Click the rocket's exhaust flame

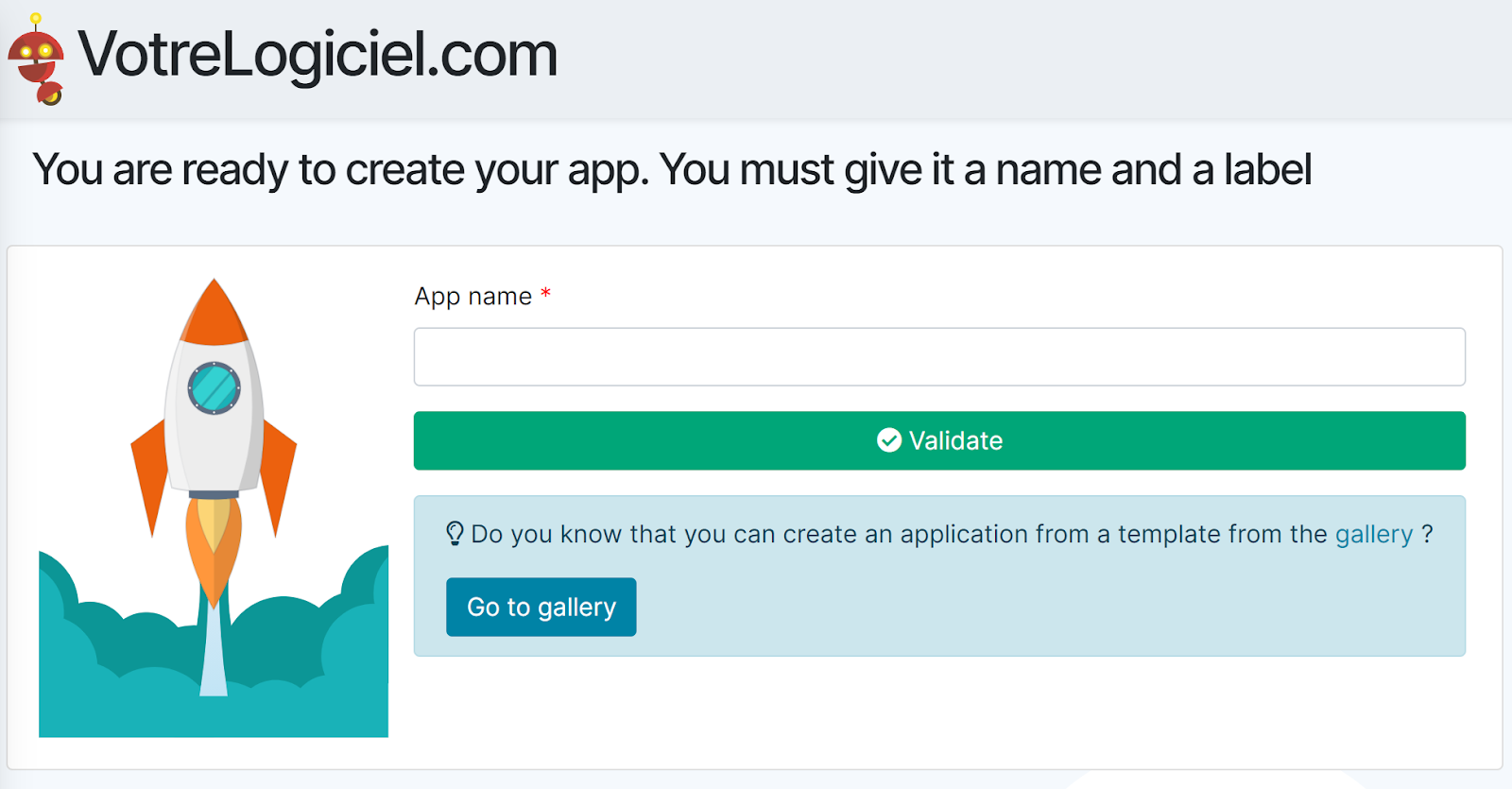pos(214,543)
